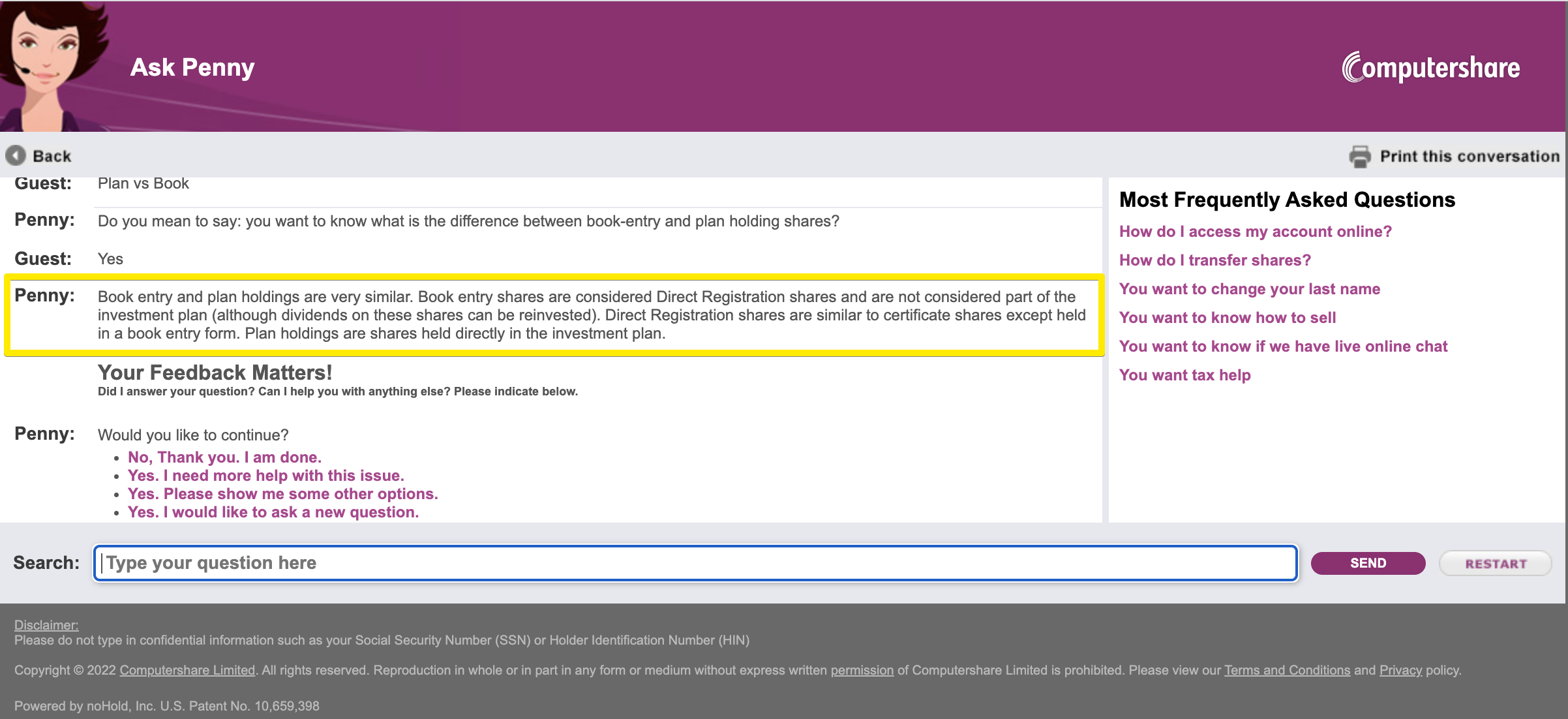Click the 'Powered by noHold, Inc.' text
Screen dimensions: 1568x719
(x=166, y=706)
